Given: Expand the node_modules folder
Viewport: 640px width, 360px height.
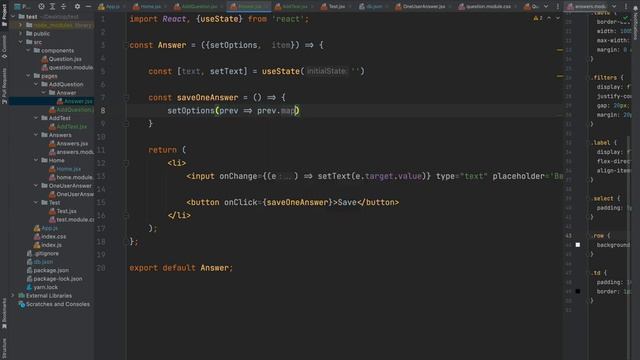Looking at the screenshot, I should (21, 25).
